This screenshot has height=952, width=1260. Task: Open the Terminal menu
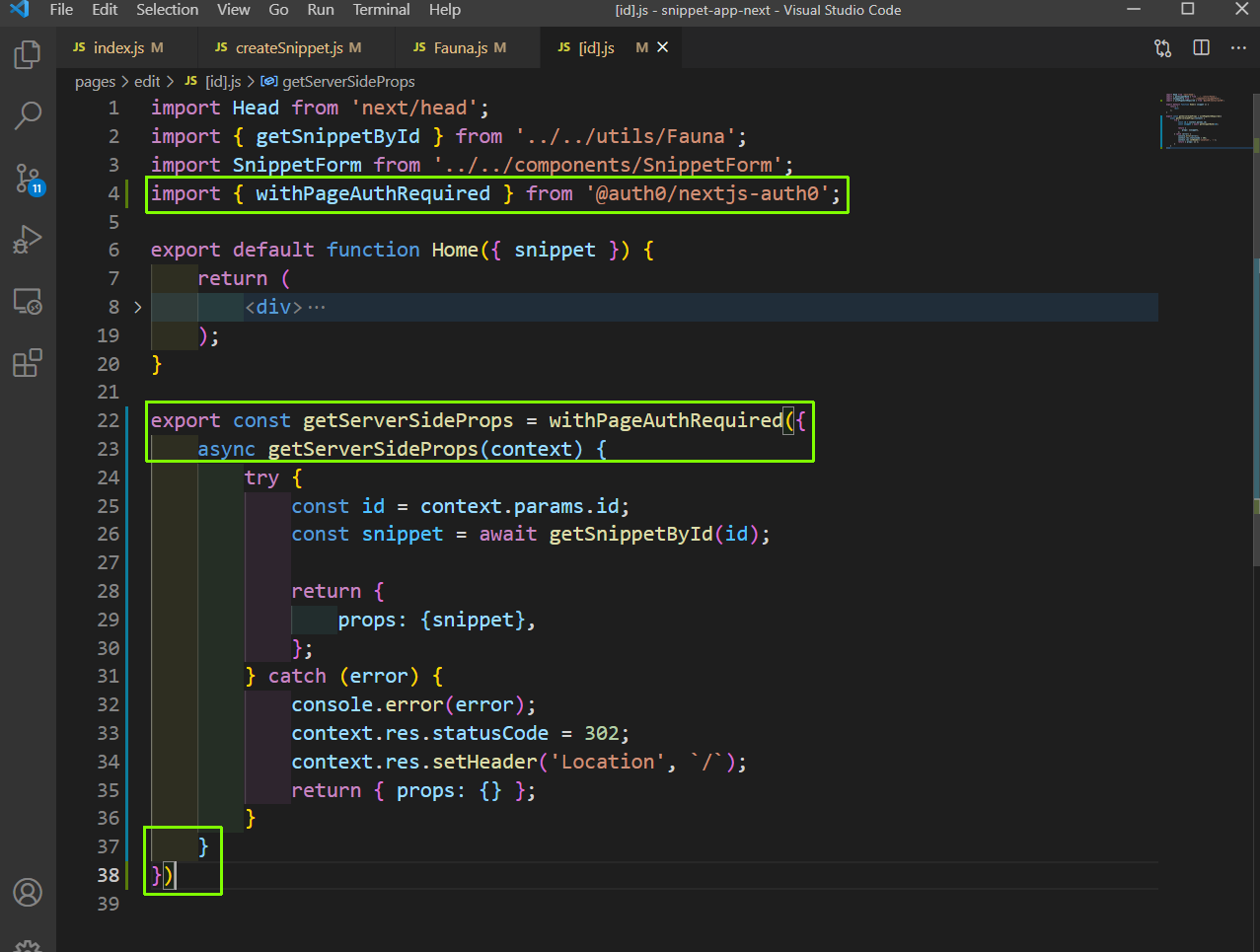[x=381, y=10]
